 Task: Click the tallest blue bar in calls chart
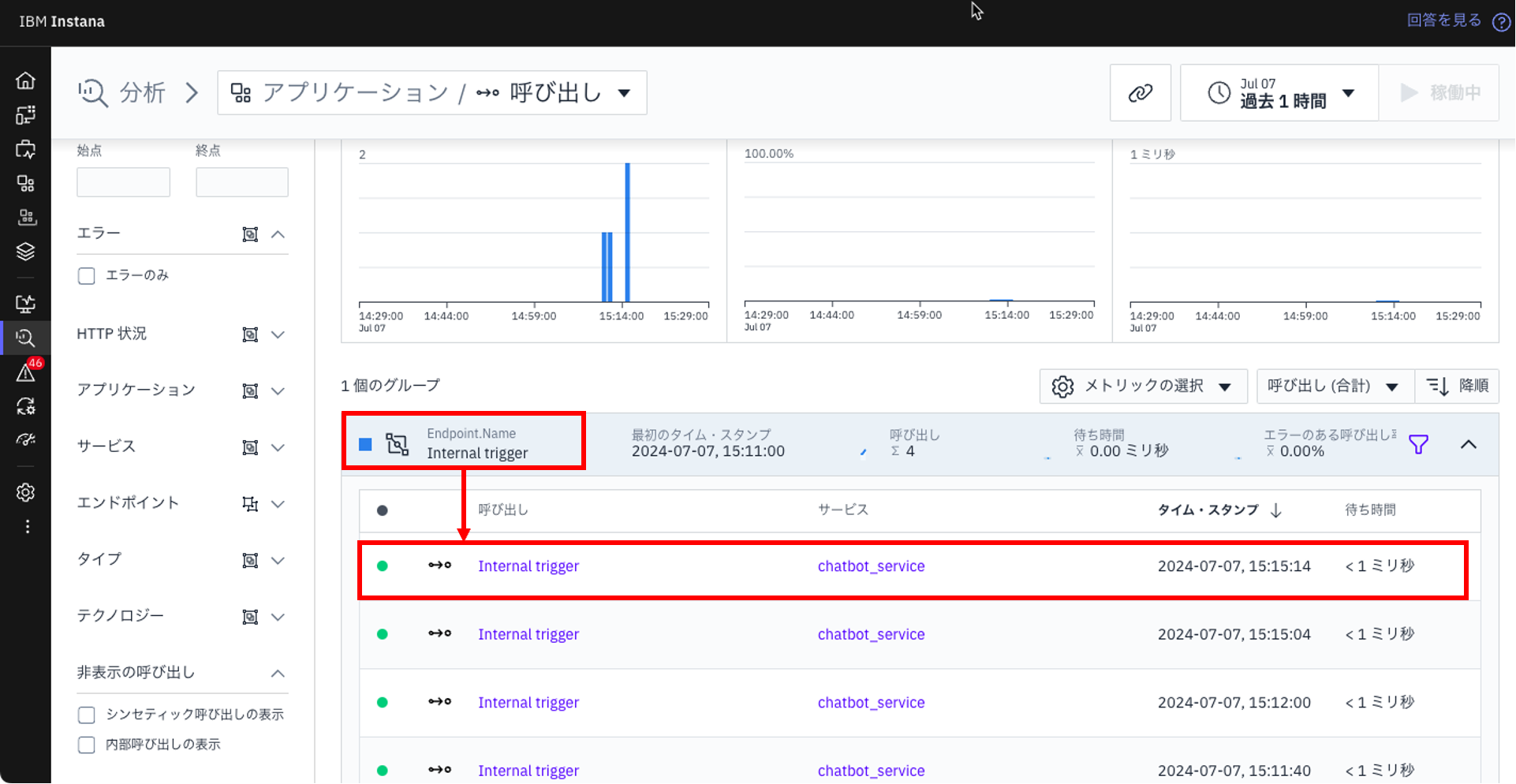pyautogui.click(x=627, y=233)
